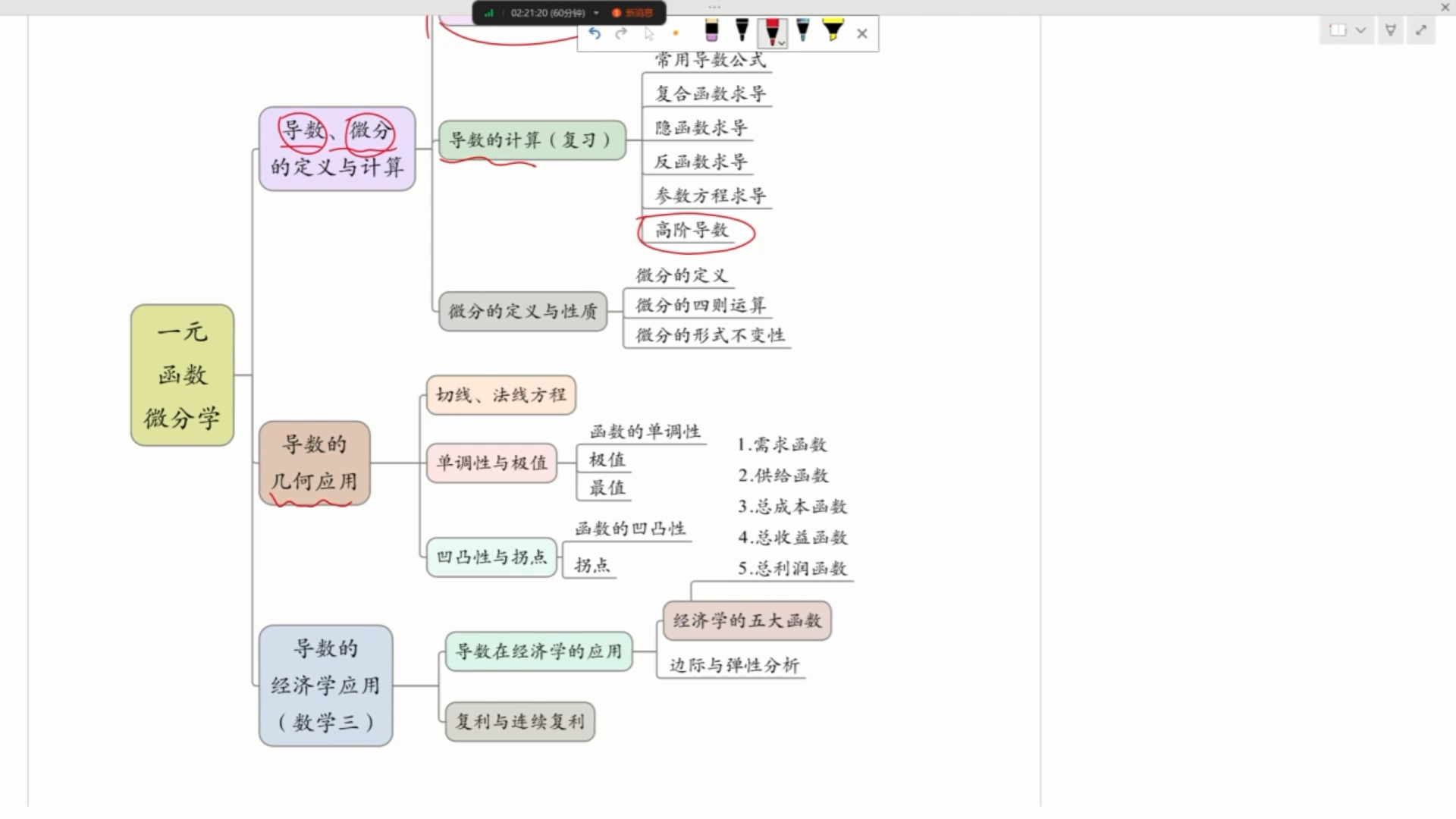Click the gray node 微分的定义与性质
Screen dimensions: 1456x819
click(x=523, y=311)
